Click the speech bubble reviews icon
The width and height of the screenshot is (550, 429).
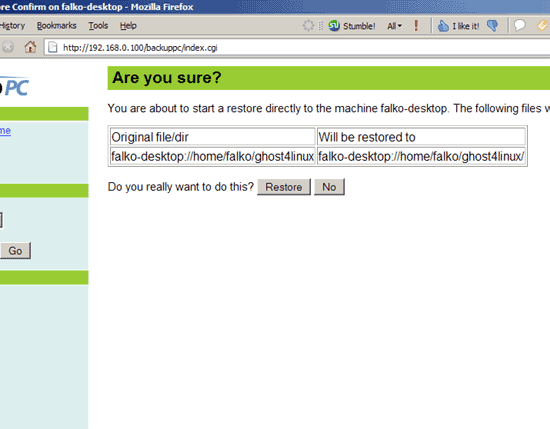click(x=519, y=25)
